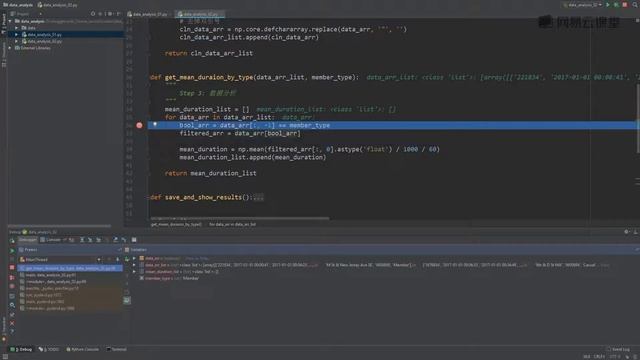
Task: Expand the data folder in project tree
Action: pyautogui.click(x=16, y=28)
